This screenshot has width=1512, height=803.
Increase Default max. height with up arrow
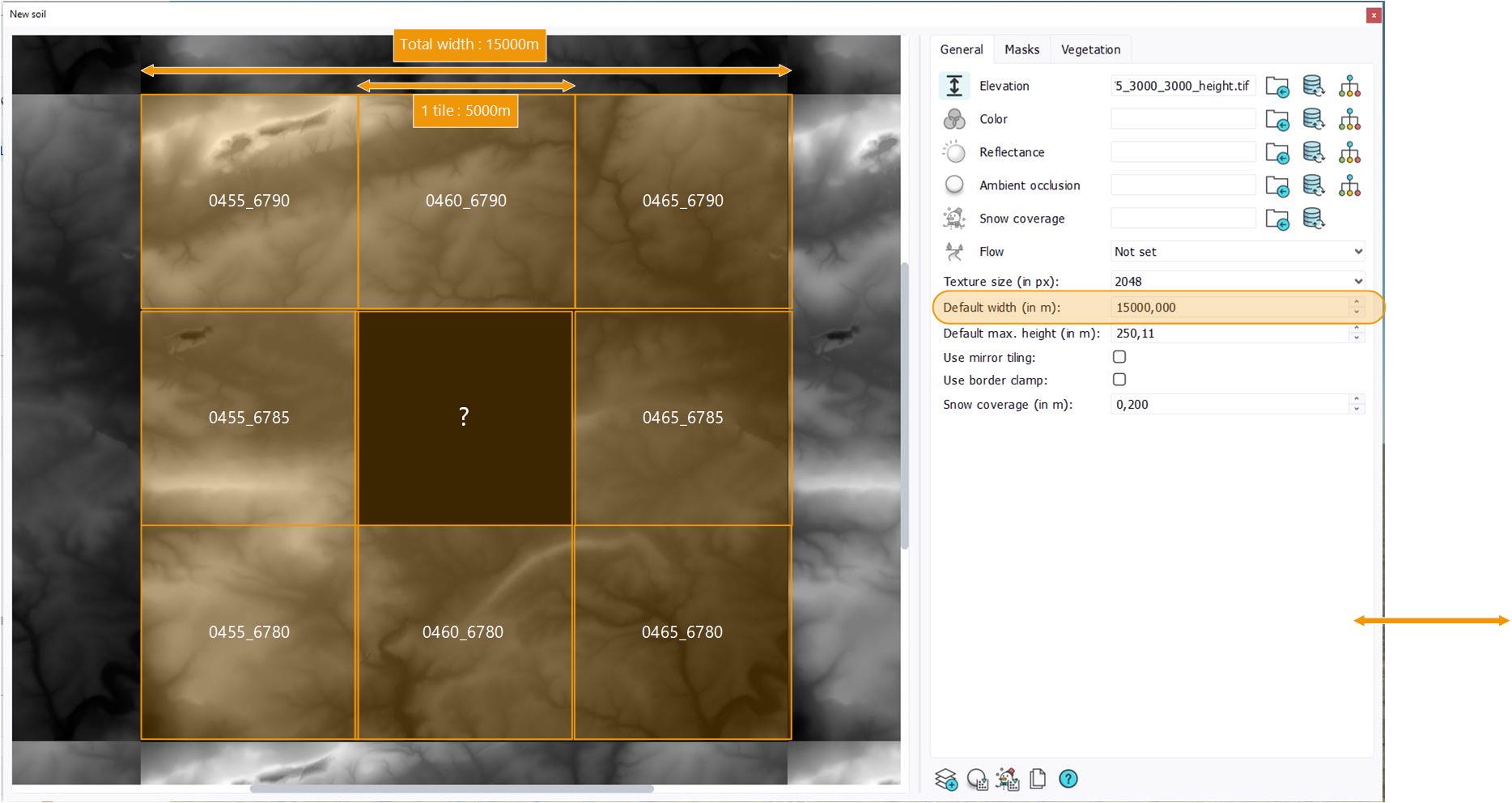[x=1357, y=329]
